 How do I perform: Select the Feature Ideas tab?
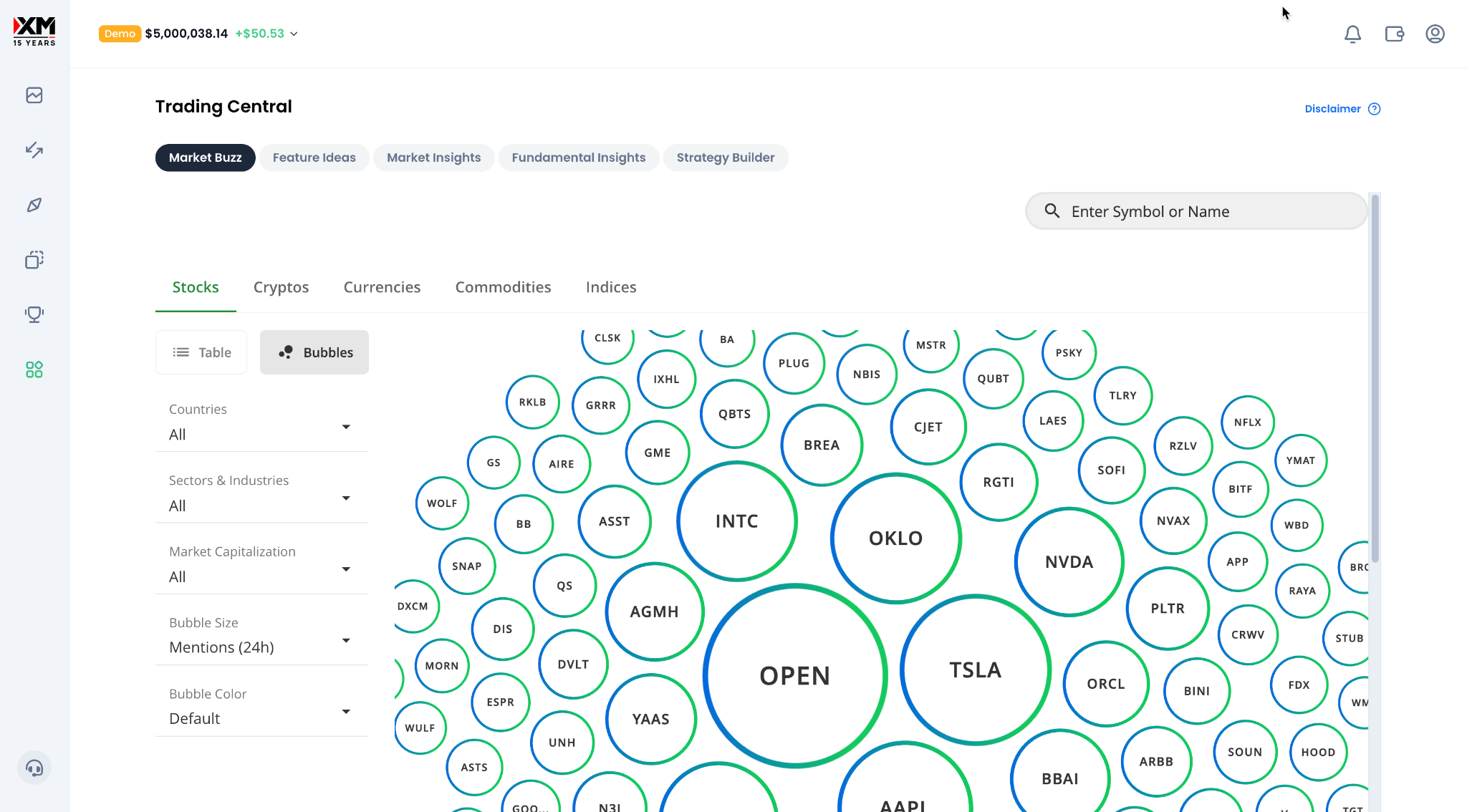click(314, 158)
